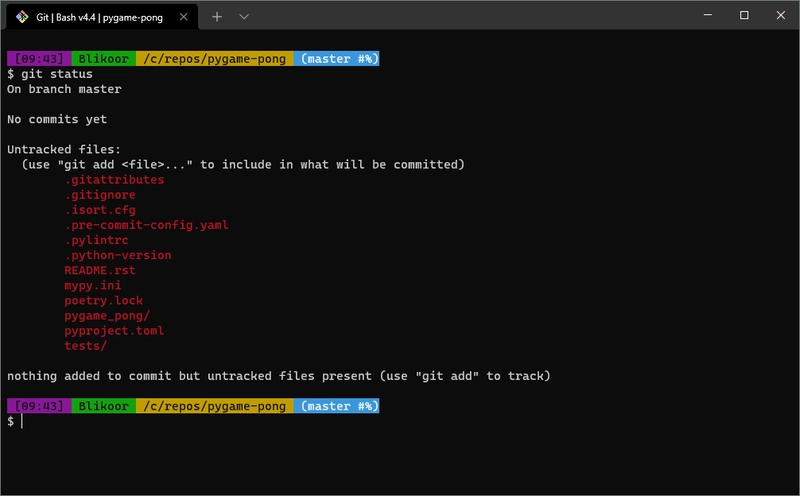This screenshot has width=800, height=496.
Task: Click the lower /c/repos/pygame-pong path segment
Action: (x=214, y=406)
